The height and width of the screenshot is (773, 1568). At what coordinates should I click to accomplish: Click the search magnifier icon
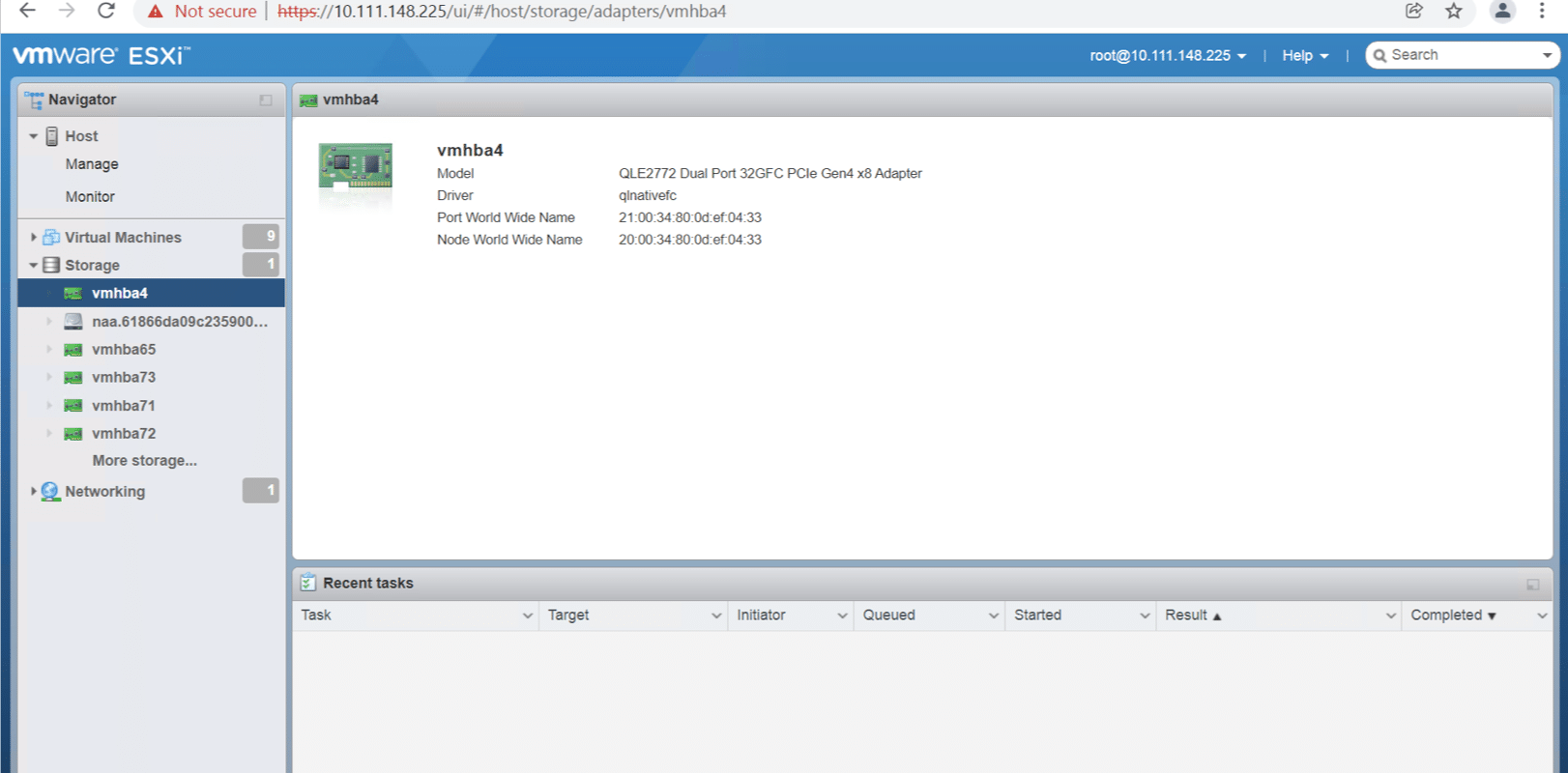[1379, 55]
